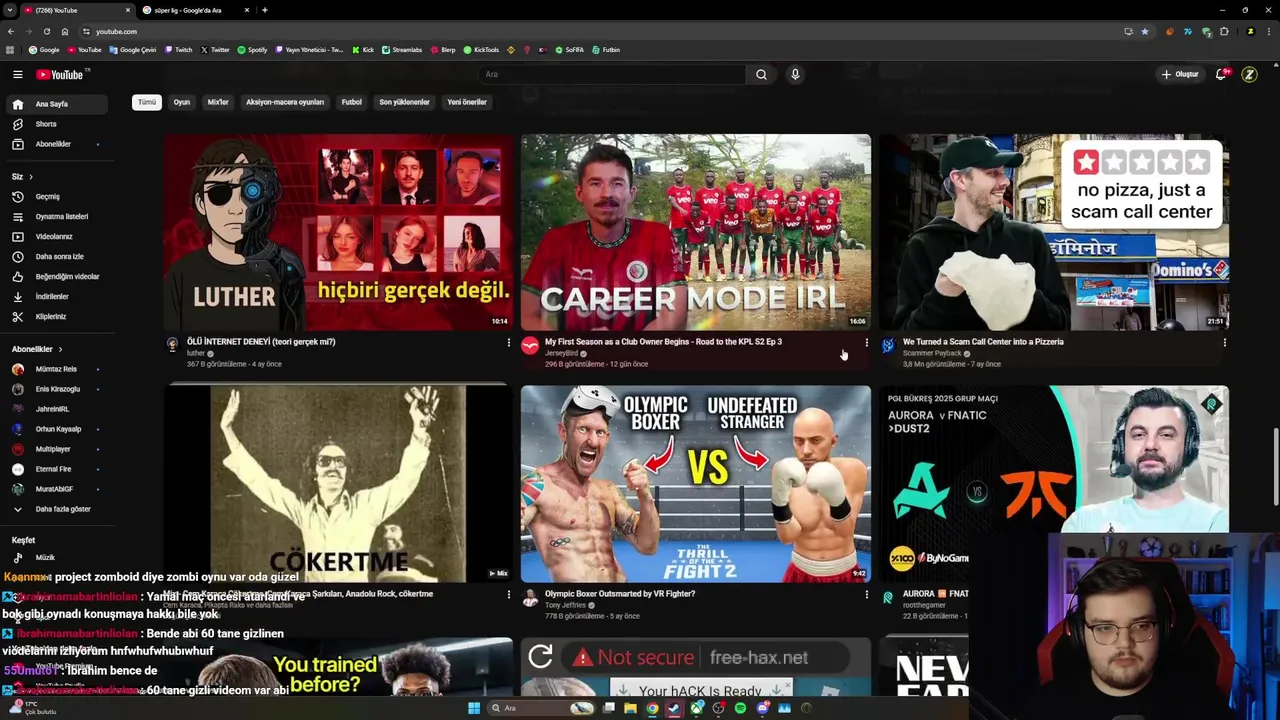Open the Streamlabs bookmark
The image size is (1280, 720).
pyautogui.click(x=402, y=49)
